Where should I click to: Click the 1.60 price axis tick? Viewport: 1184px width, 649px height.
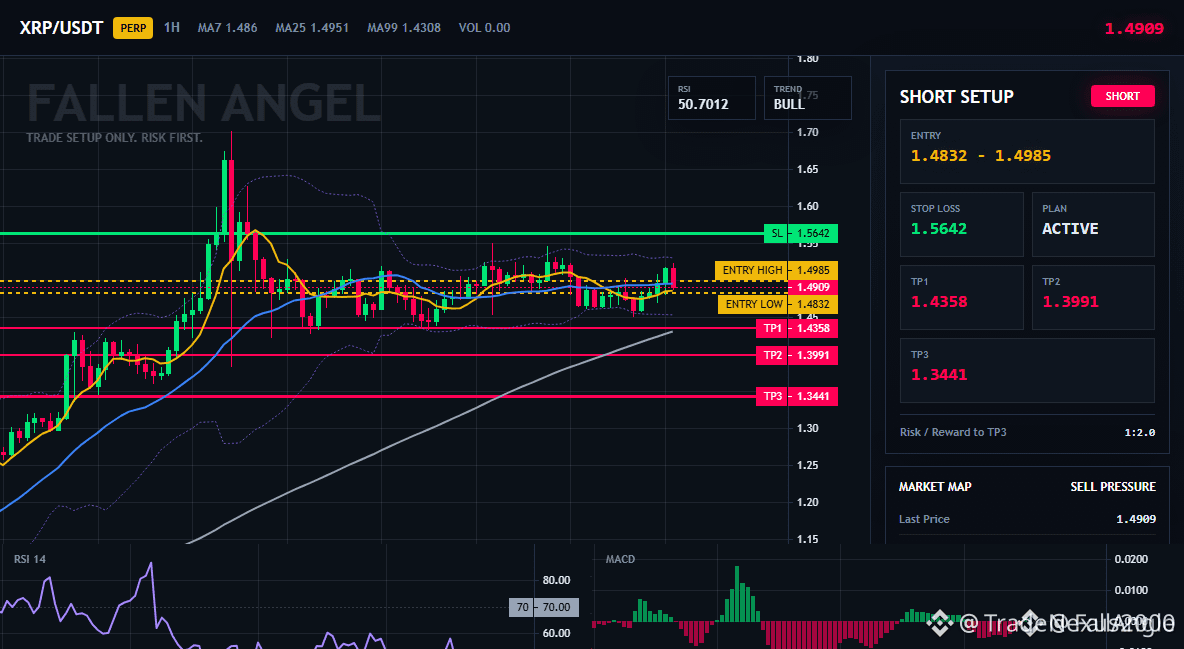(808, 206)
